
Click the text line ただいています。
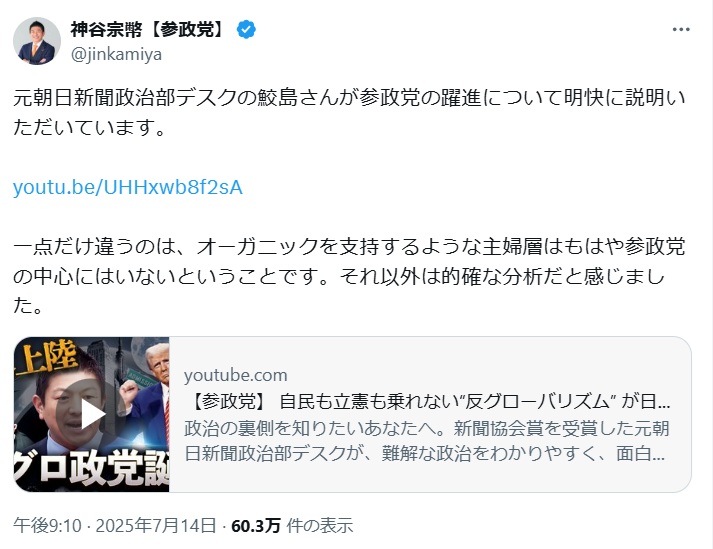(89, 127)
